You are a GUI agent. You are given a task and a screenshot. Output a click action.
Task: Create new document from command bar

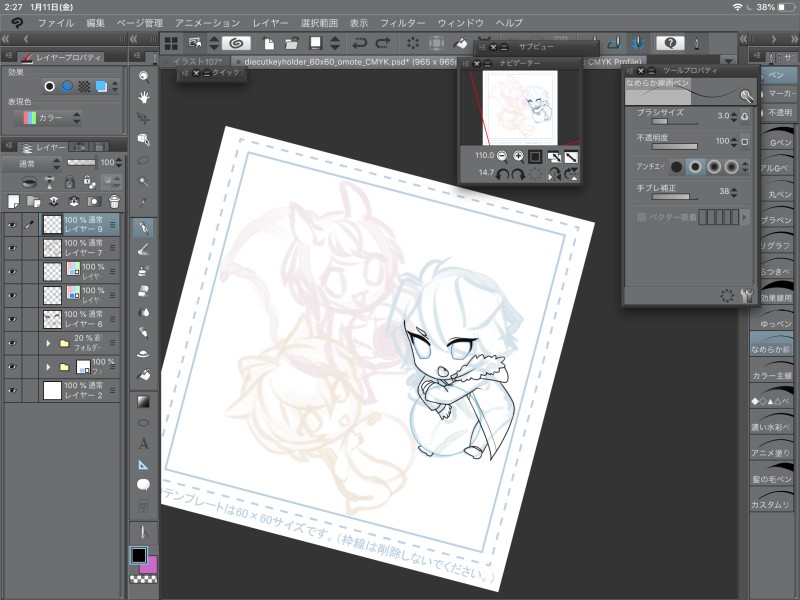(x=268, y=43)
